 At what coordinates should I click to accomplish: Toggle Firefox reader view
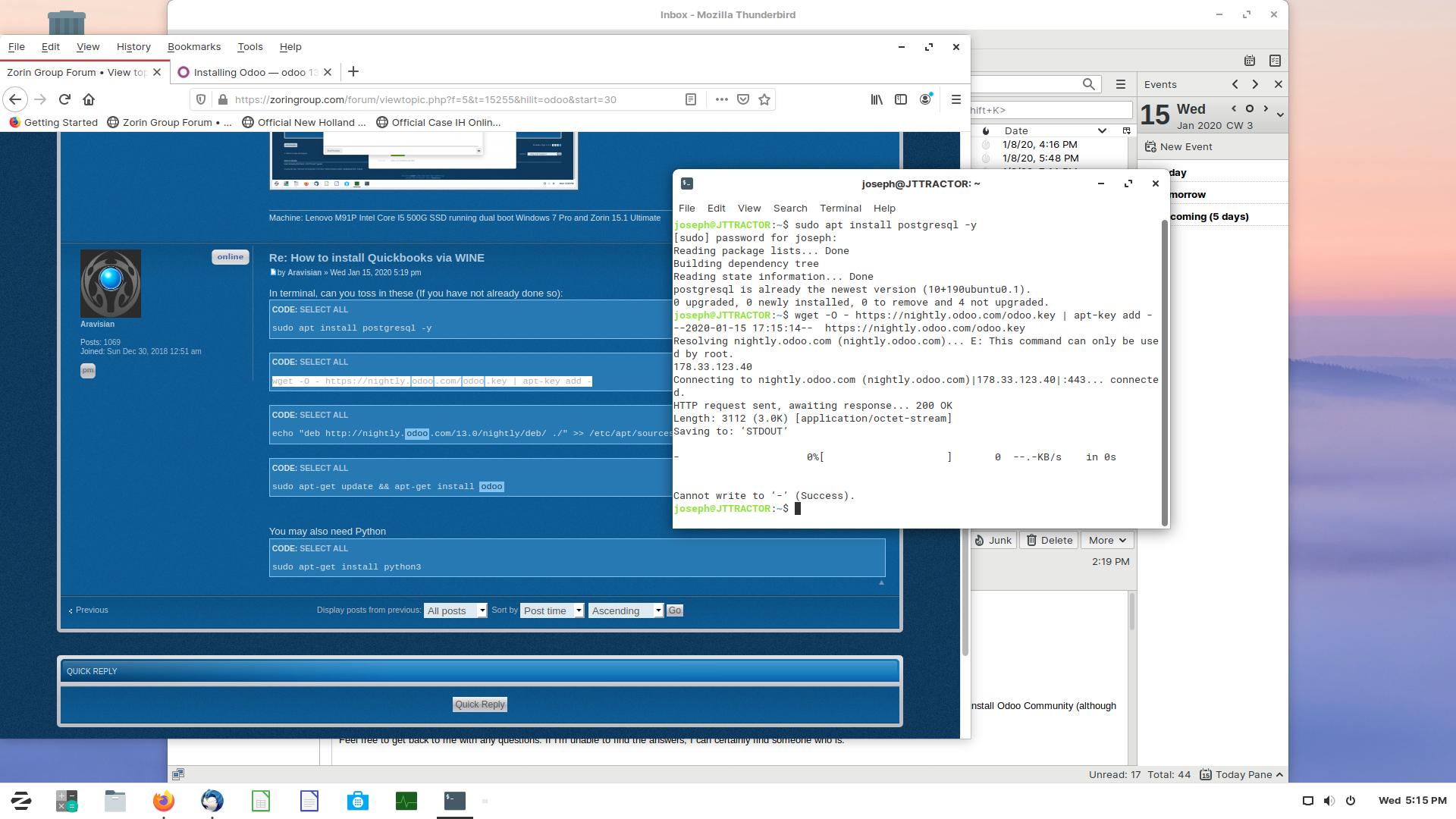pyautogui.click(x=691, y=99)
